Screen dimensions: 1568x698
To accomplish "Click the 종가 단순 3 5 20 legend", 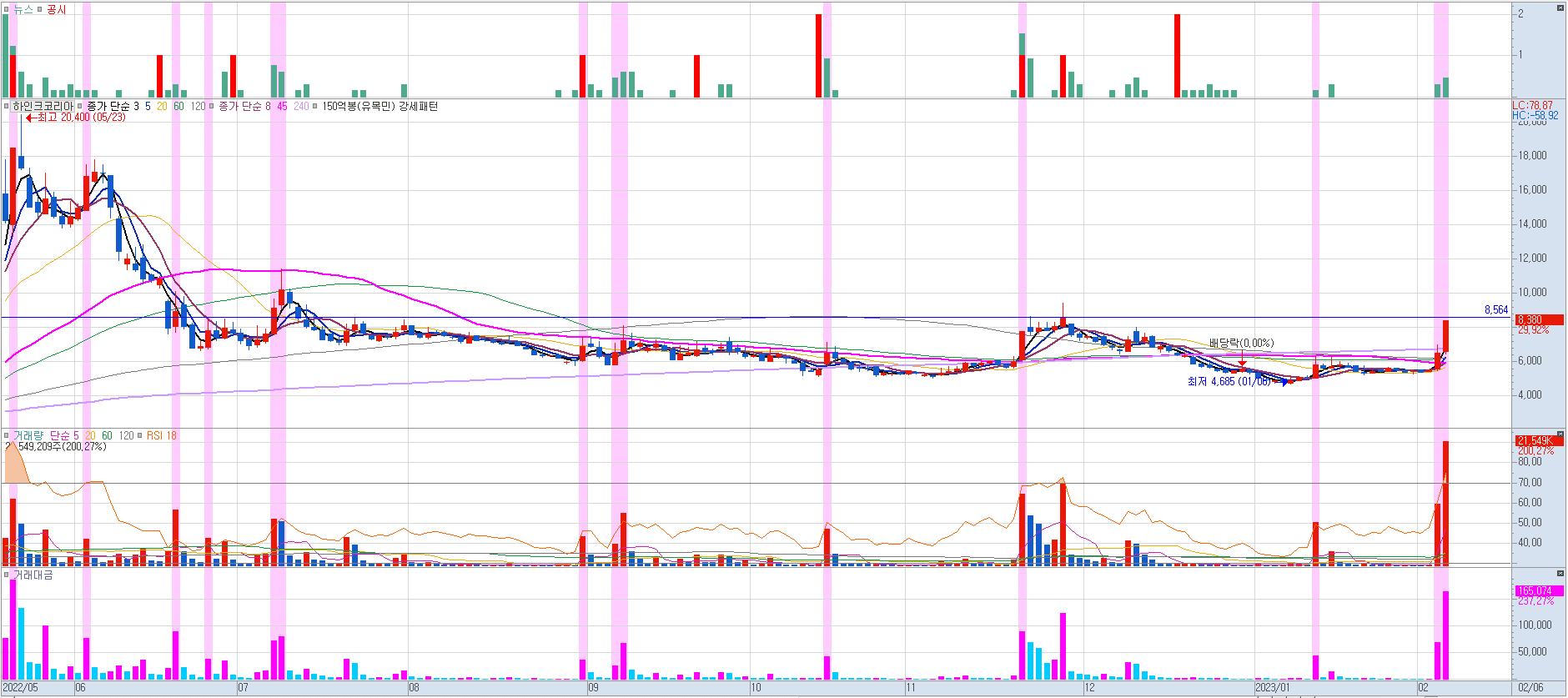I will click(x=127, y=106).
